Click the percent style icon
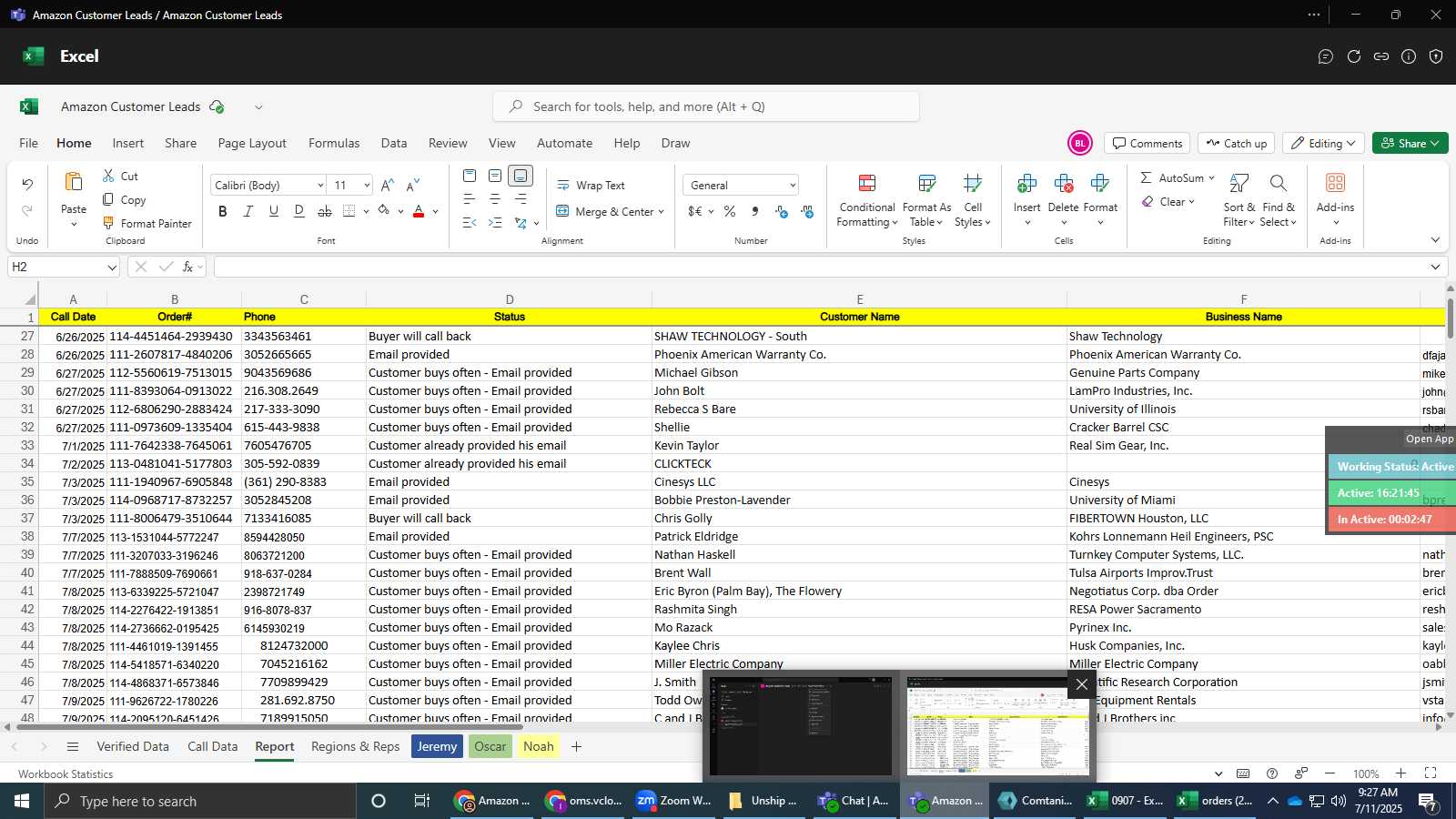The image size is (1456, 819). [730, 211]
